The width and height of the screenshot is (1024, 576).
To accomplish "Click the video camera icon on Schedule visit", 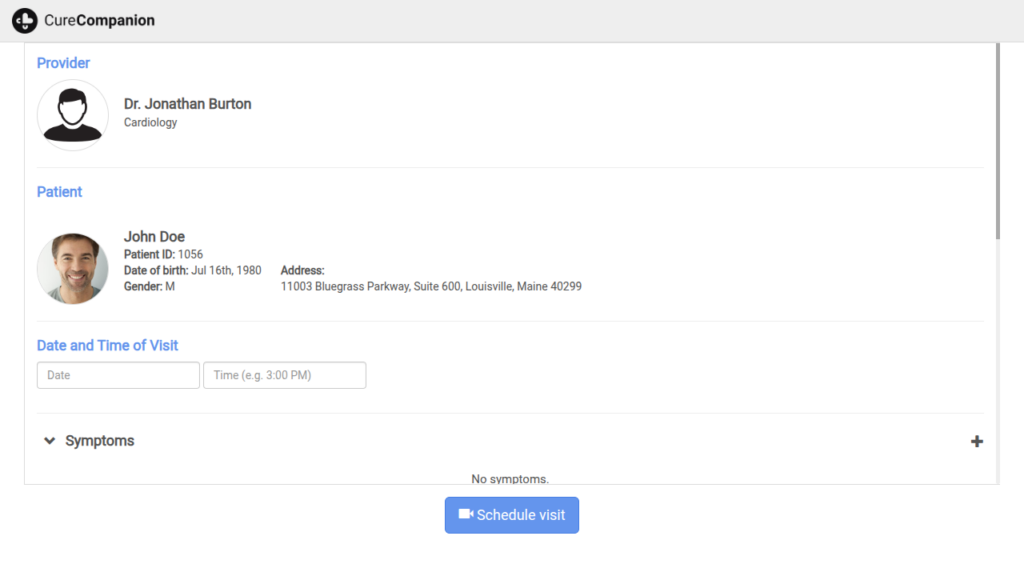I will click(x=465, y=514).
